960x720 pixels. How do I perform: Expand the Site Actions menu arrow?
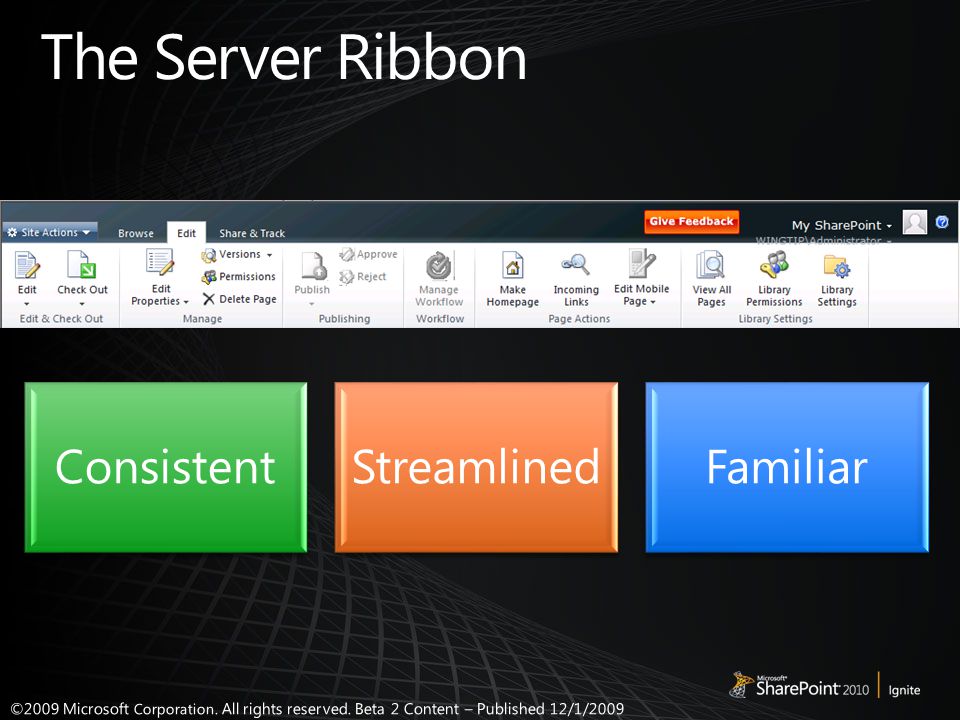[86, 233]
